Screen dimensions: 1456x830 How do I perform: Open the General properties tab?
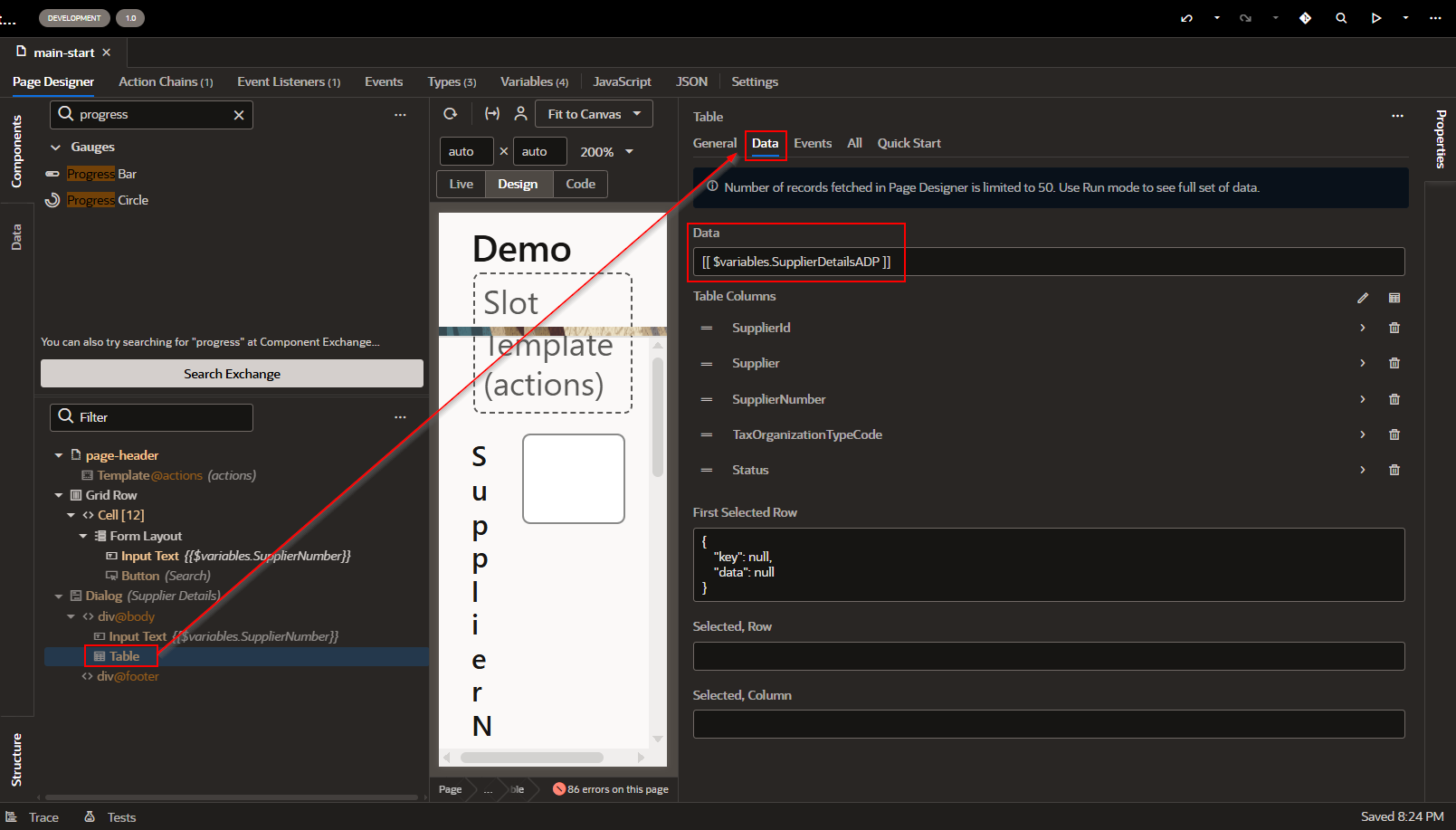tap(715, 143)
